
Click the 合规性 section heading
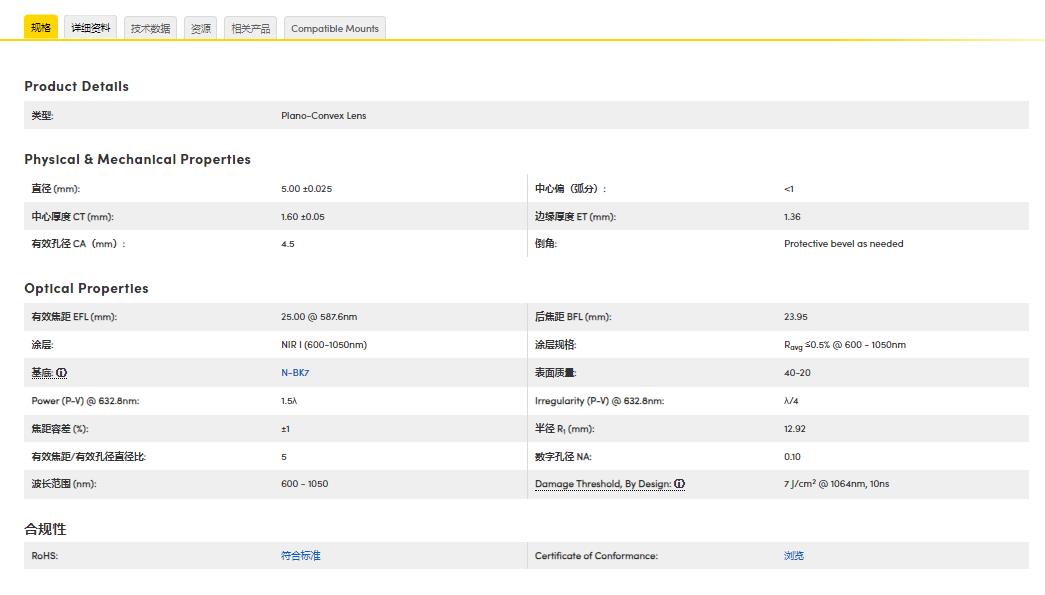pyautogui.click(x=45, y=529)
